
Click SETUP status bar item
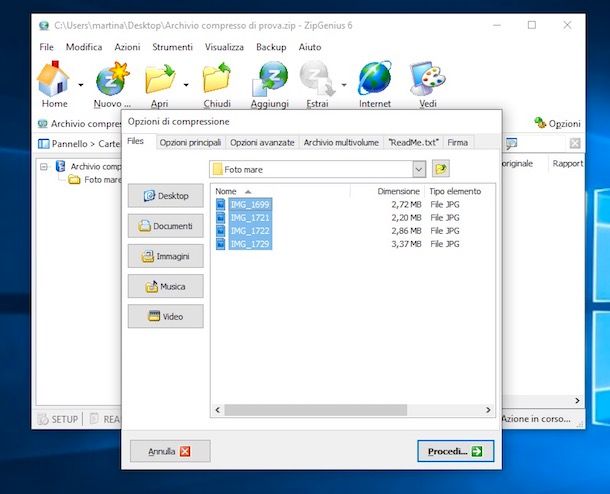(58, 419)
